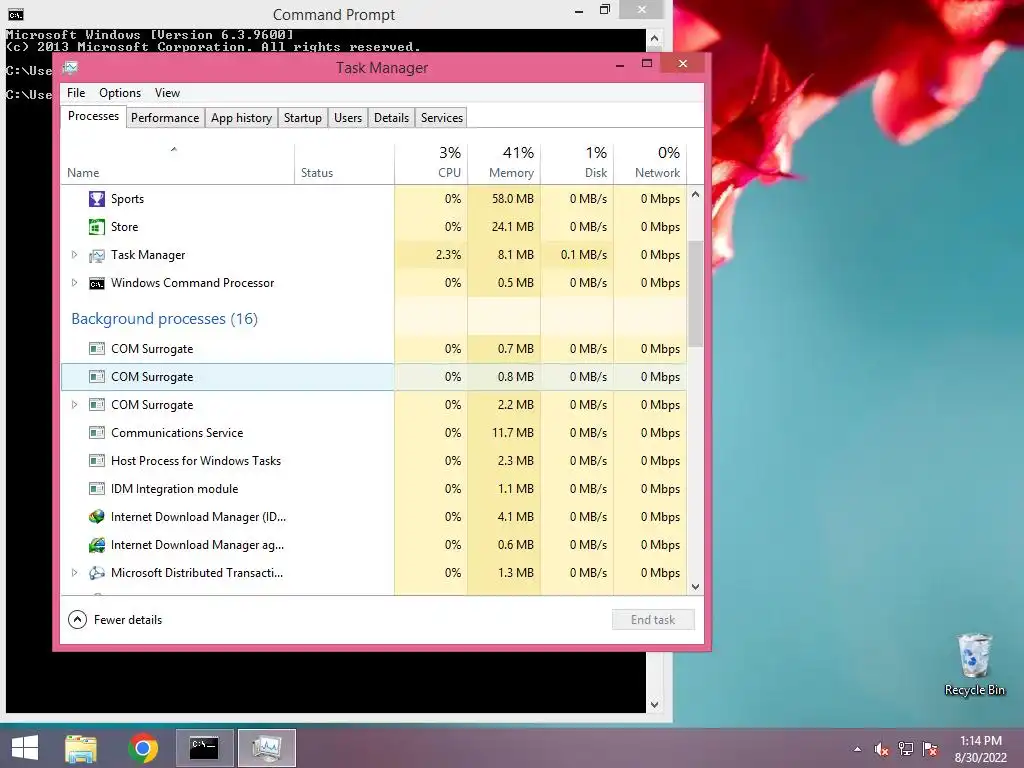The image size is (1024, 768).
Task: Open the Windows Start button
Action: click(x=25, y=748)
